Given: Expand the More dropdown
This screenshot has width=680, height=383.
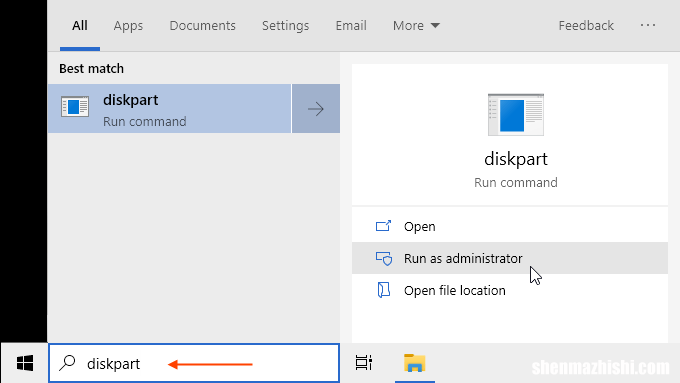Looking at the screenshot, I should 416,26.
